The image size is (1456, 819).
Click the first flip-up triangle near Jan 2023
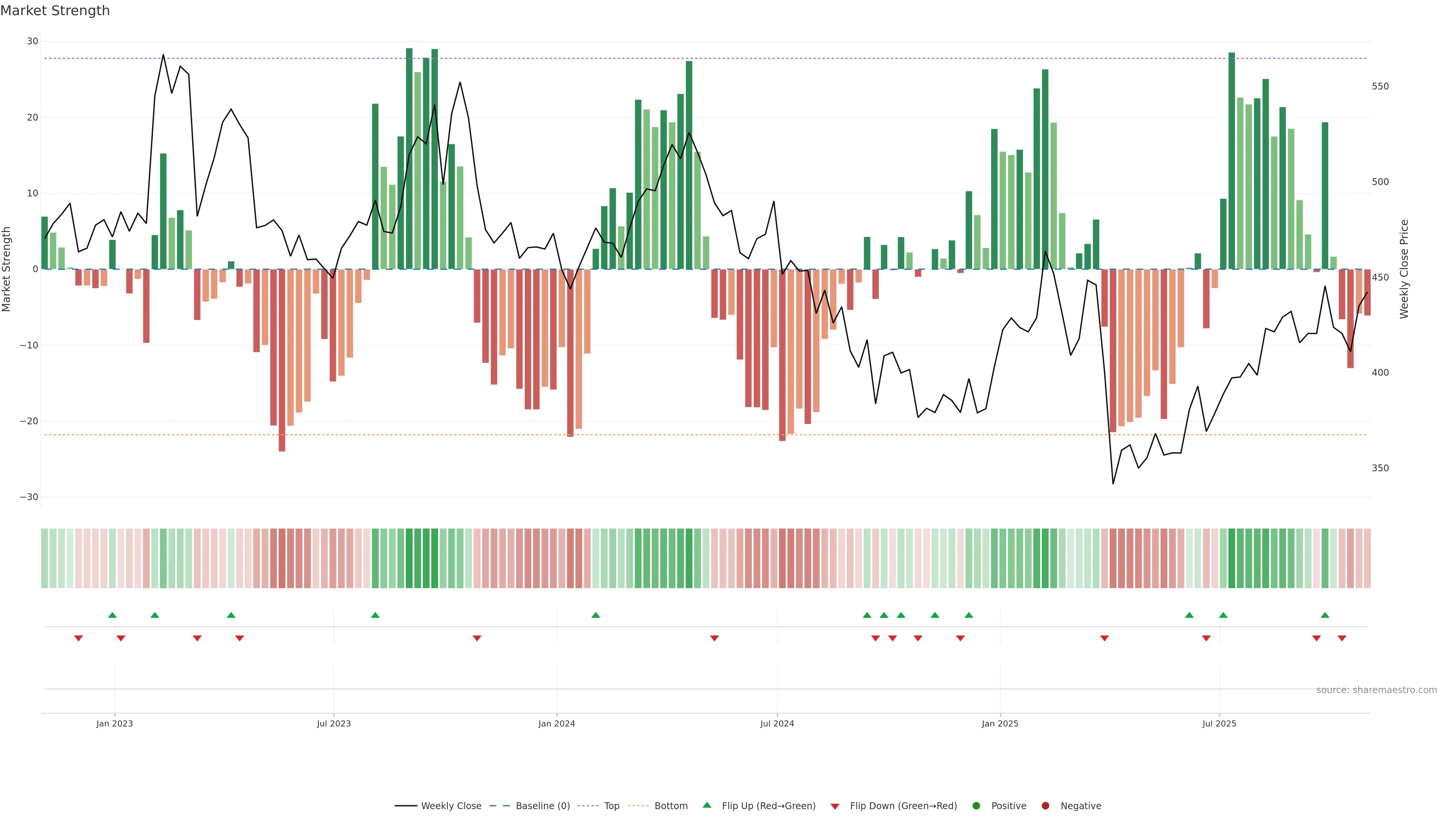click(x=112, y=615)
